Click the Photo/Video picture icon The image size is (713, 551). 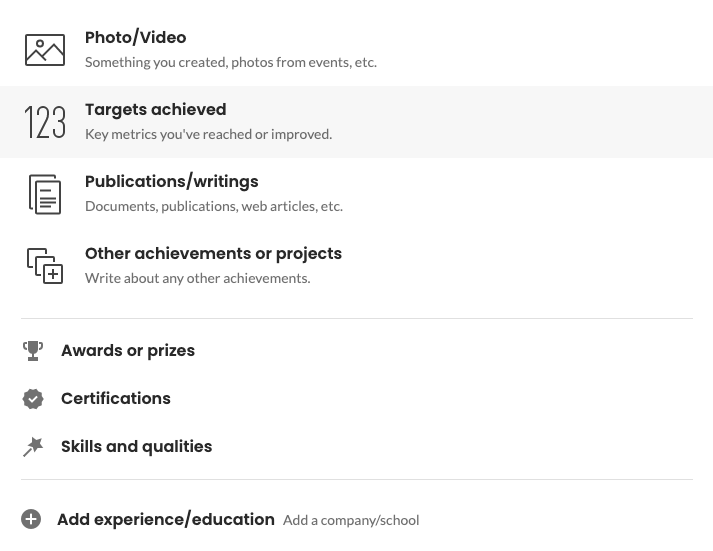pos(45,50)
